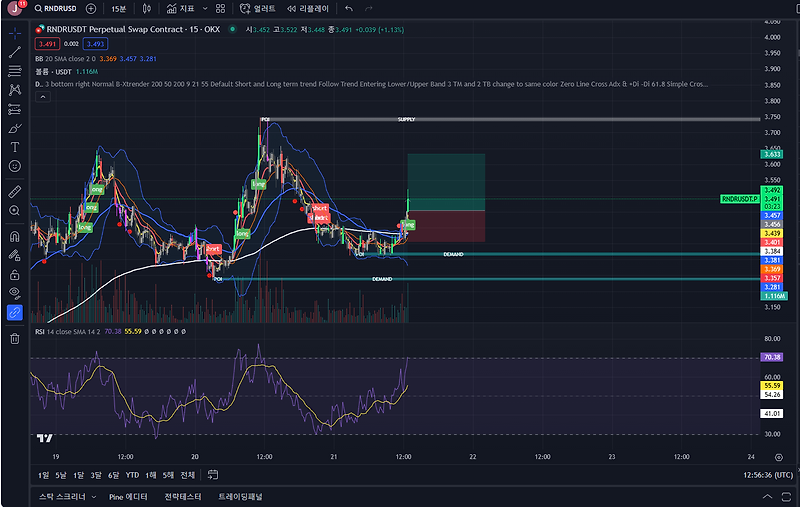Open price scale settings gear icon
The height and width of the screenshot is (507, 800).
779,457
